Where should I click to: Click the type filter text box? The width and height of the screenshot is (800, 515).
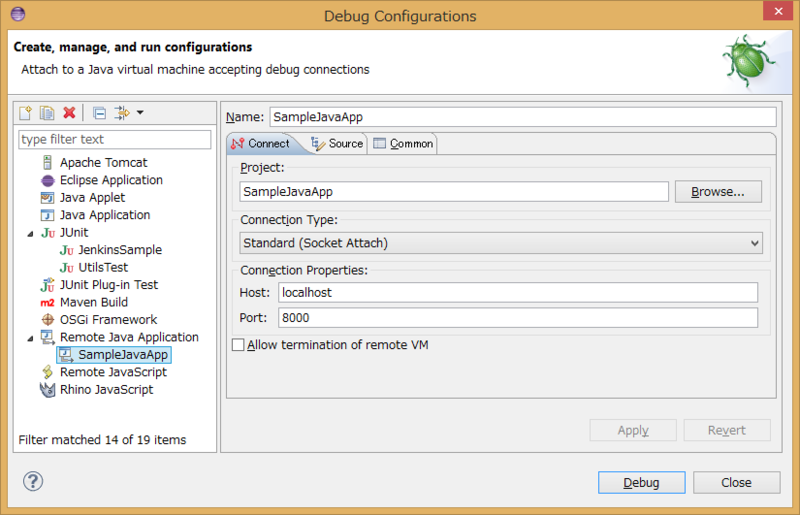[115, 139]
